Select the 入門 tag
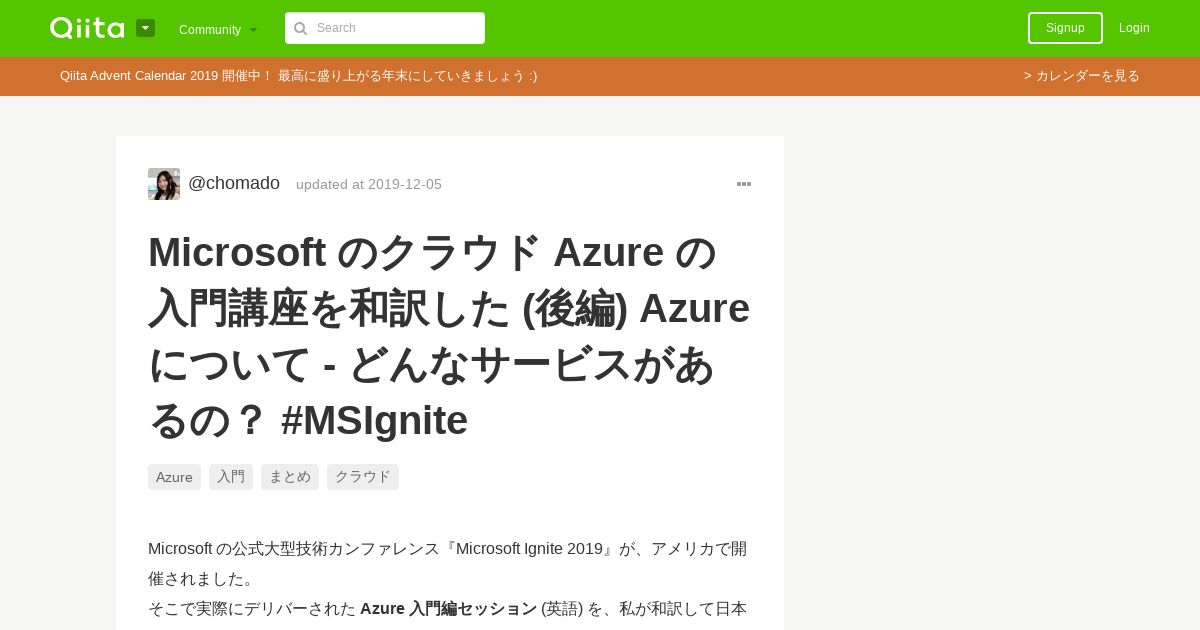 [x=231, y=477]
